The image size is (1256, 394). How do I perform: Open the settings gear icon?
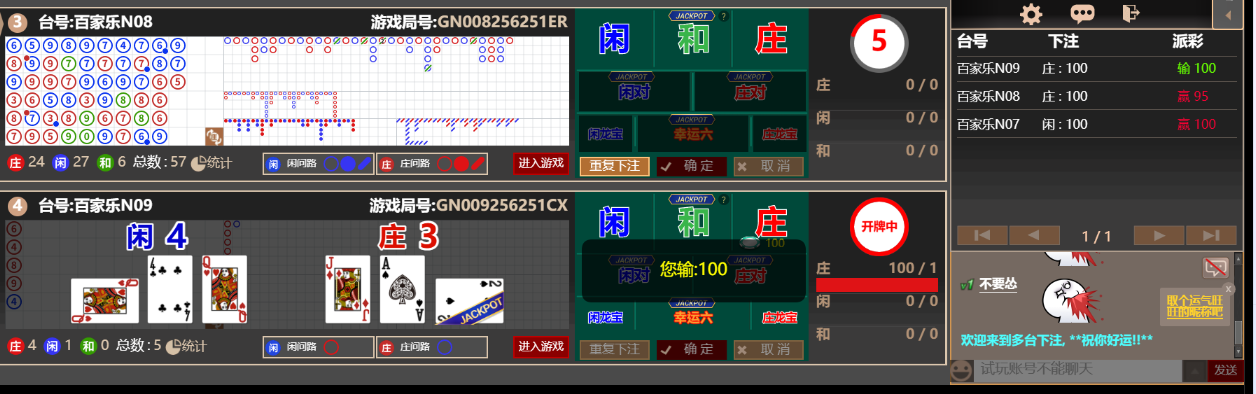(1030, 13)
